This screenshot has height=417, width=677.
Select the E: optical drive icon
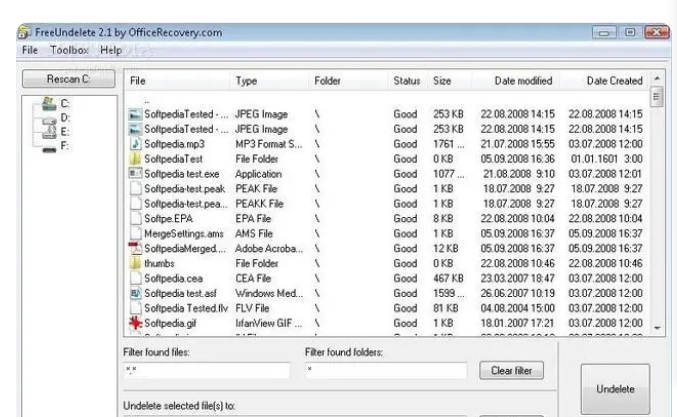pyautogui.click(x=50, y=132)
